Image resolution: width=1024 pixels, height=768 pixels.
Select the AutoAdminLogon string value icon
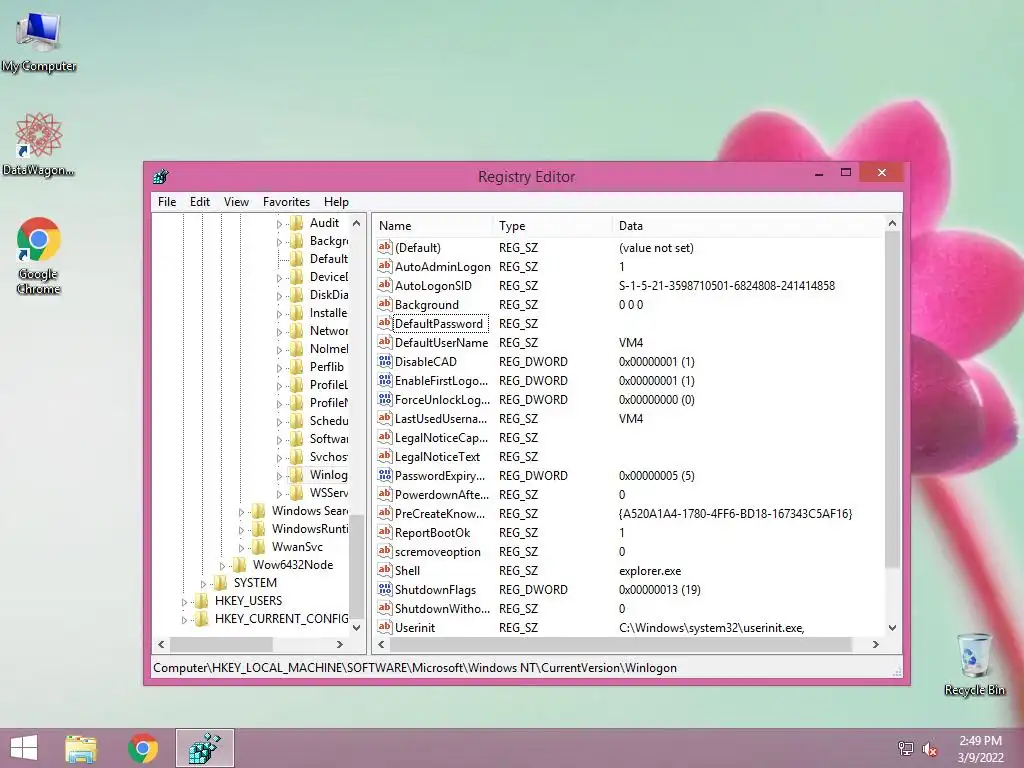[385, 266]
